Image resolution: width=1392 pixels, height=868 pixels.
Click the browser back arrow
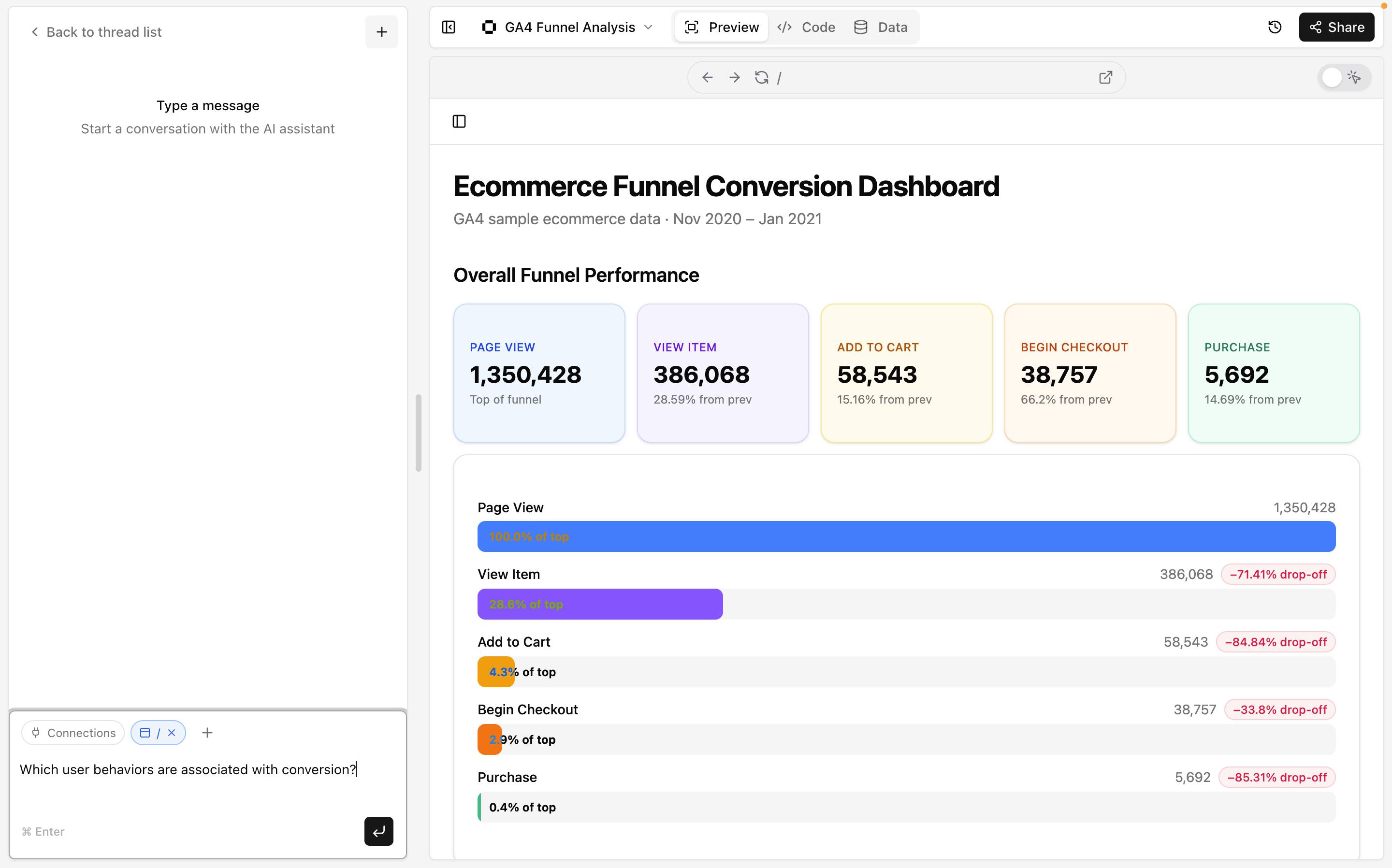coord(707,77)
